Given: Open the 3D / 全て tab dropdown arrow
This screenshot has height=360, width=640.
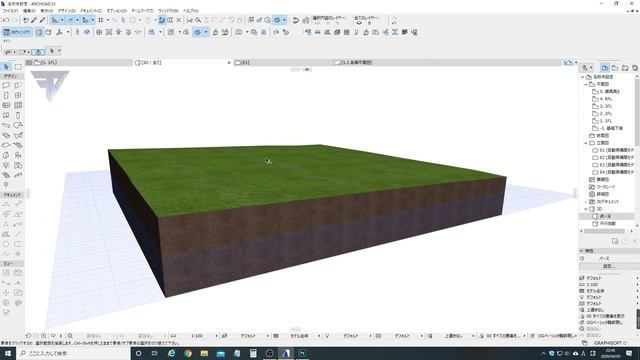Looking at the screenshot, I should (229, 62).
